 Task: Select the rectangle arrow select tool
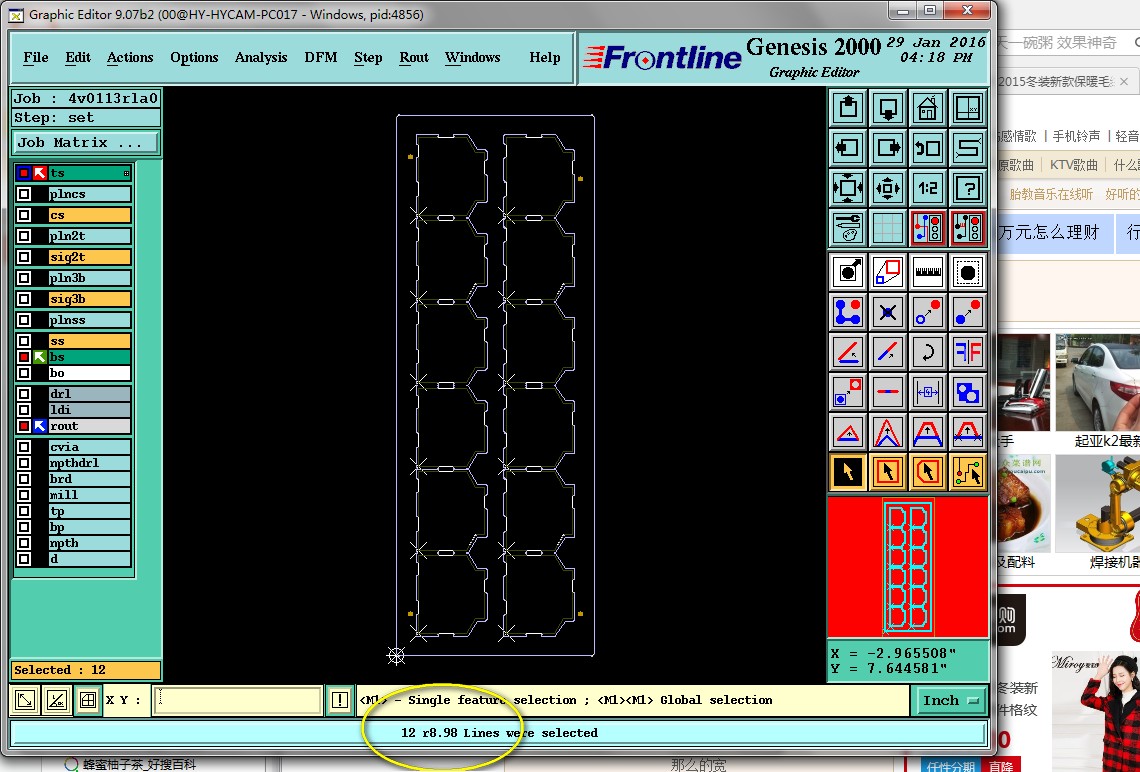coord(888,473)
